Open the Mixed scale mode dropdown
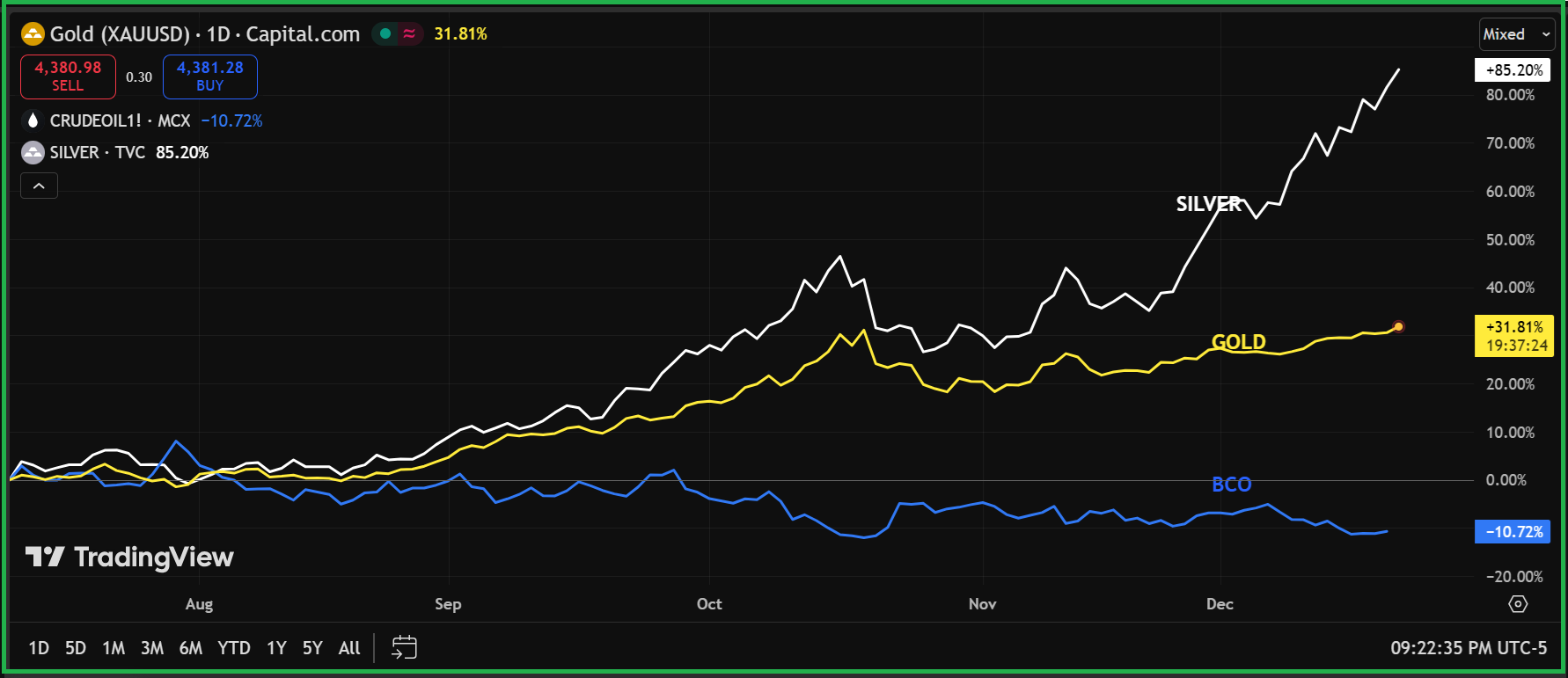This screenshot has height=678, width=1568. pyautogui.click(x=1517, y=34)
